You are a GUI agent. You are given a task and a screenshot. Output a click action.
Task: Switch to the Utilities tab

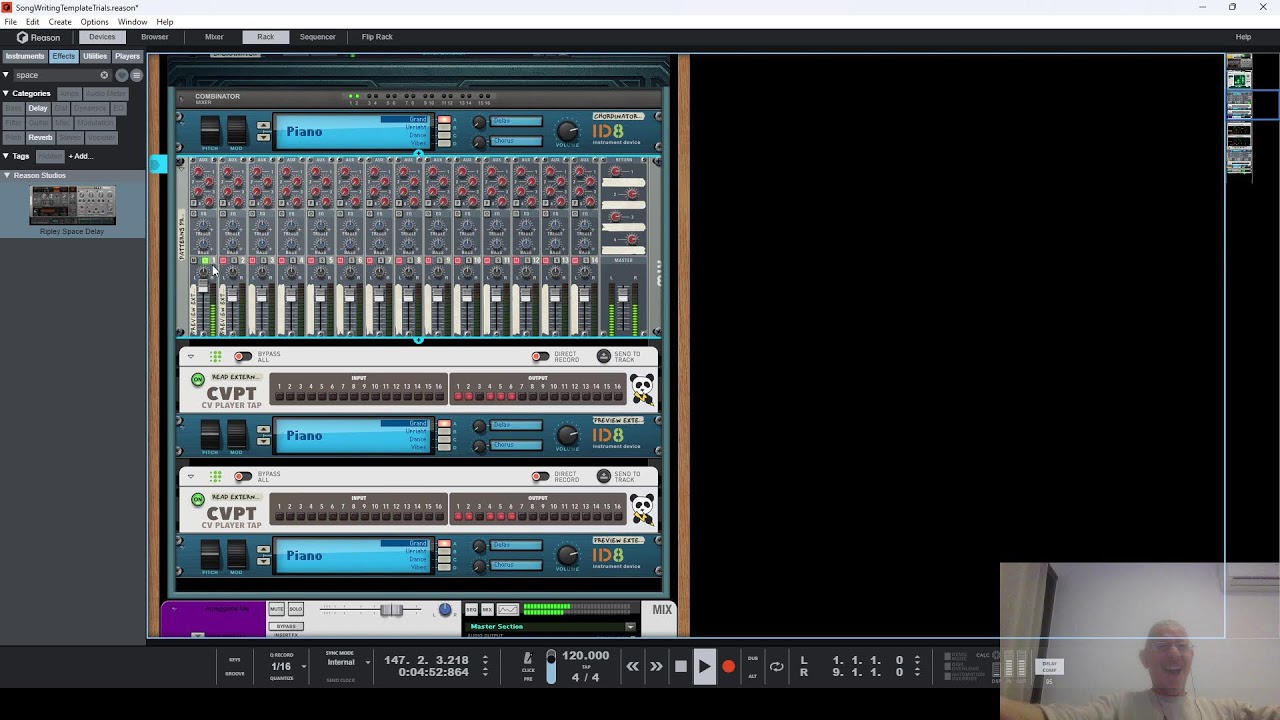95,56
